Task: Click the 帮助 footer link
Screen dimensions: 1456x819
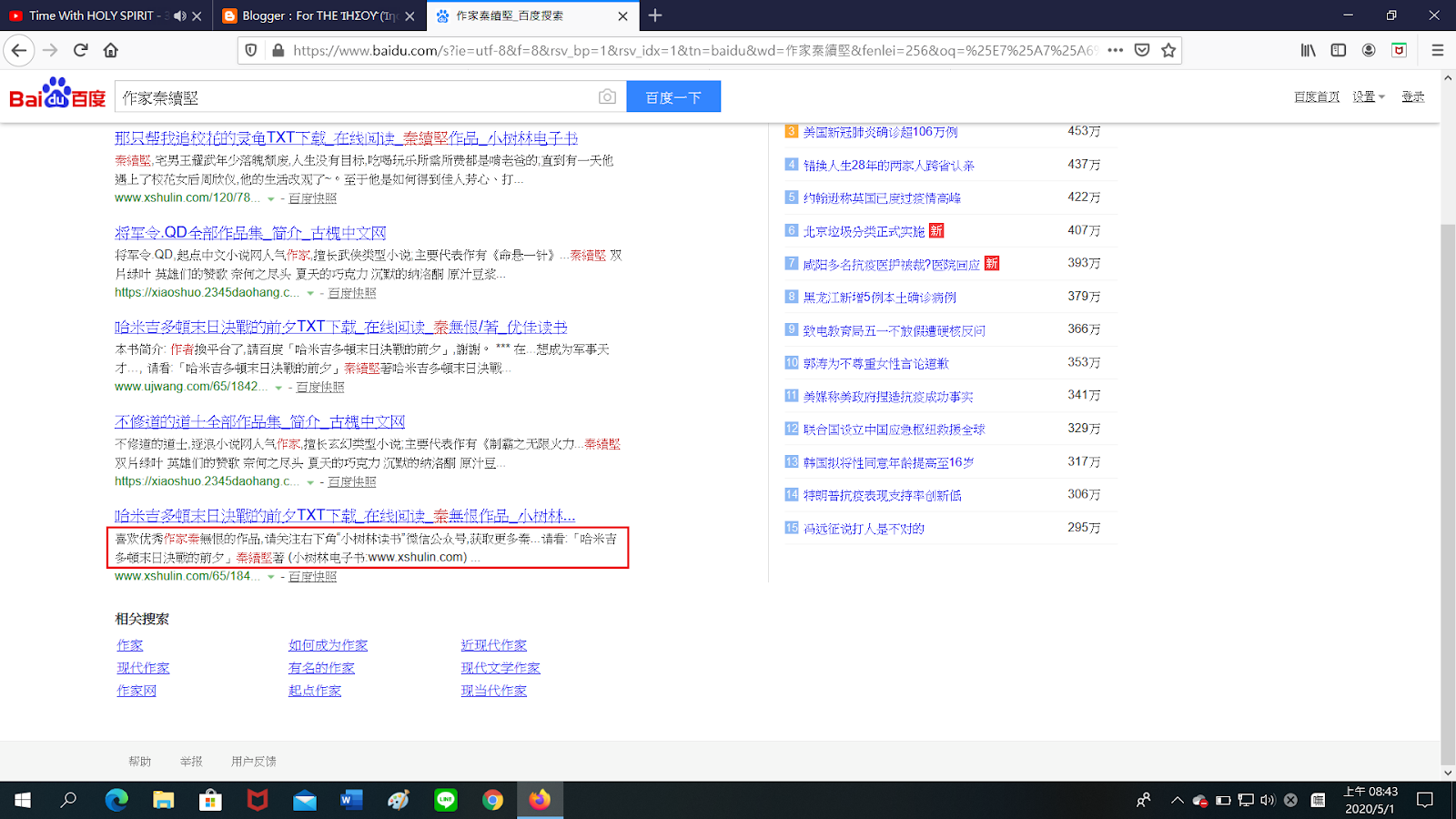Action: 140,762
